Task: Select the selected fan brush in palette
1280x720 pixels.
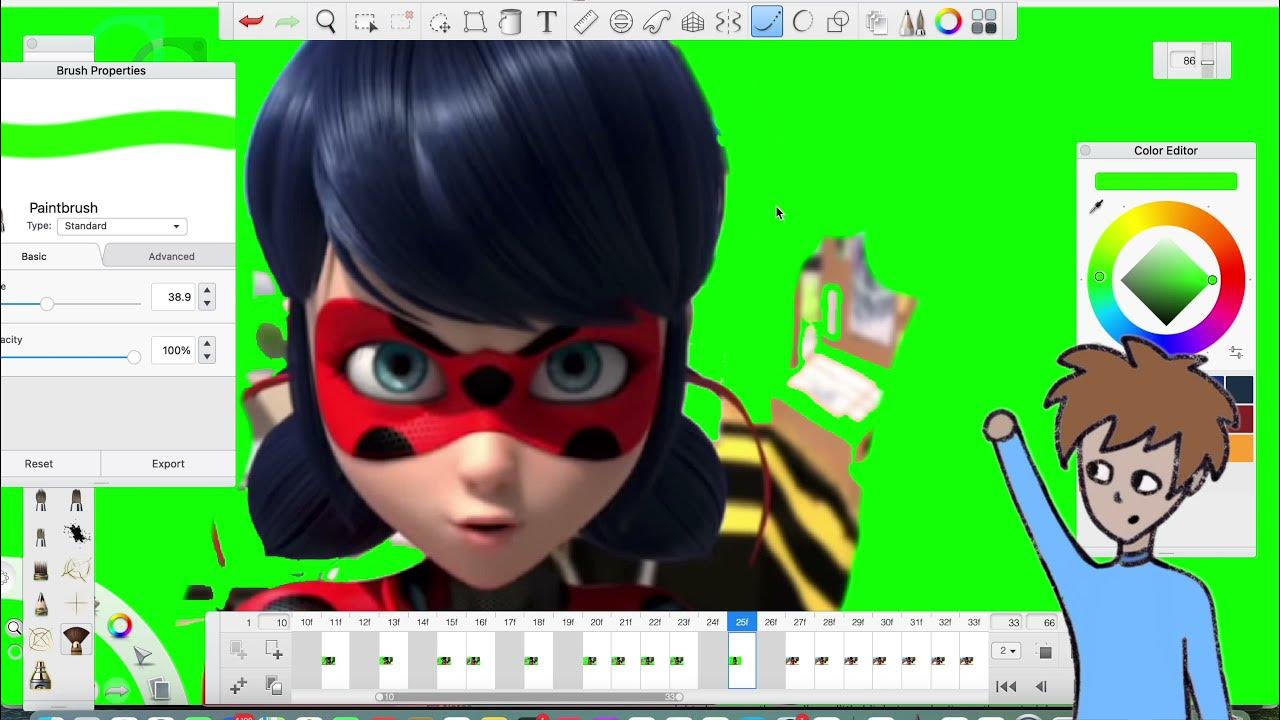Action: (x=76, y=637)
